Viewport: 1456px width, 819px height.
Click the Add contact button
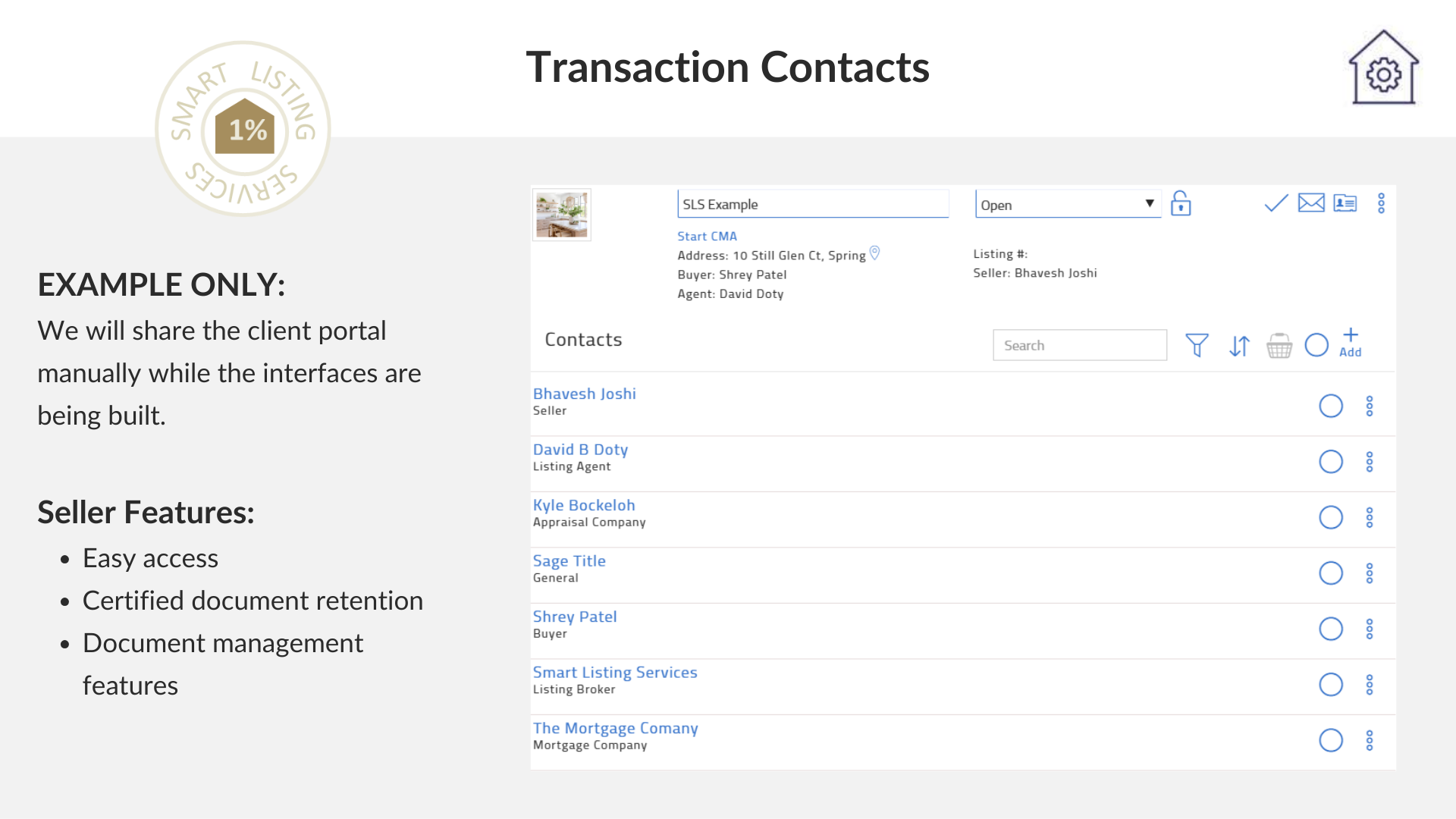coord(1351,343)
